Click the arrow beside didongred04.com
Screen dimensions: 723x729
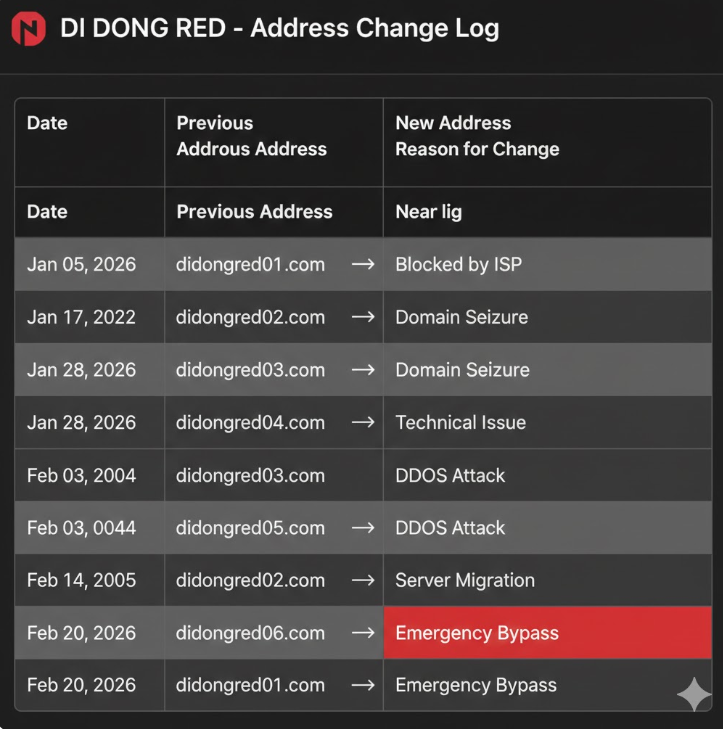(x=363, y=423)
